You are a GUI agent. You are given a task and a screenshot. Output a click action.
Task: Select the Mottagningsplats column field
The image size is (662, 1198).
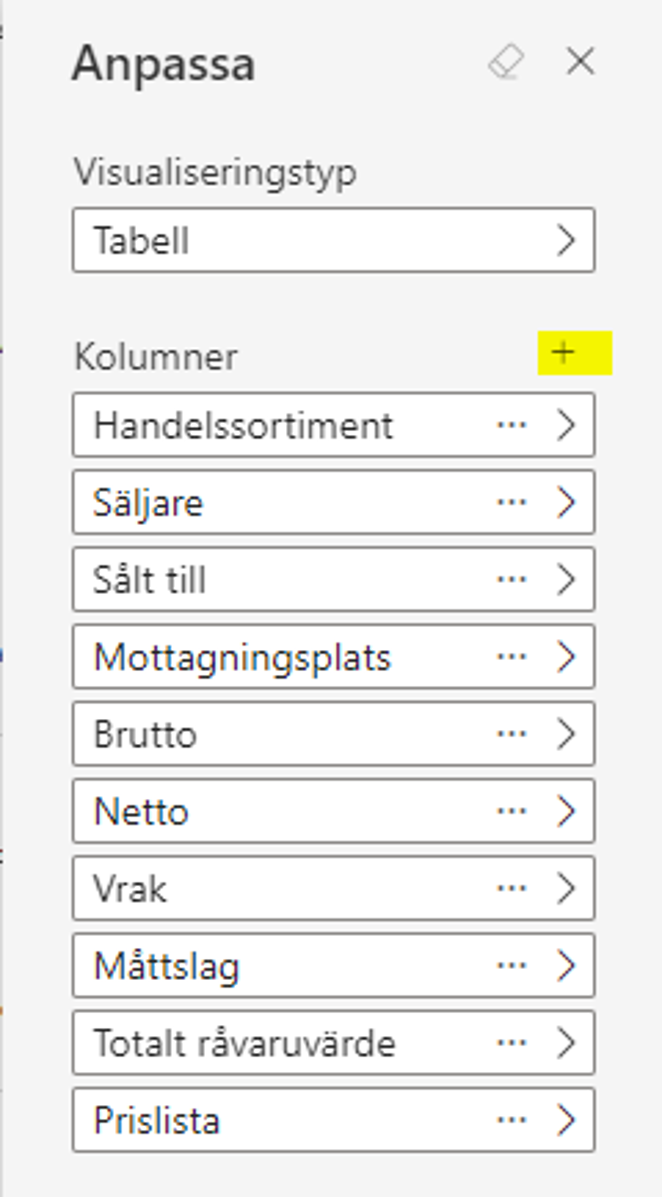pos(333,656)
